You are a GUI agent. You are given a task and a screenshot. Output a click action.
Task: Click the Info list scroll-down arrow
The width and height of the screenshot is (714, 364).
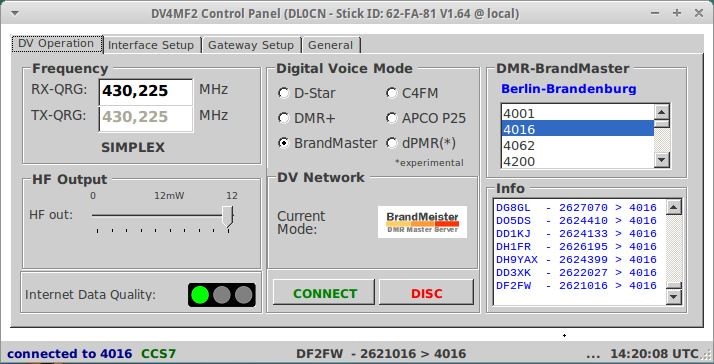click(x=673, y=297)
